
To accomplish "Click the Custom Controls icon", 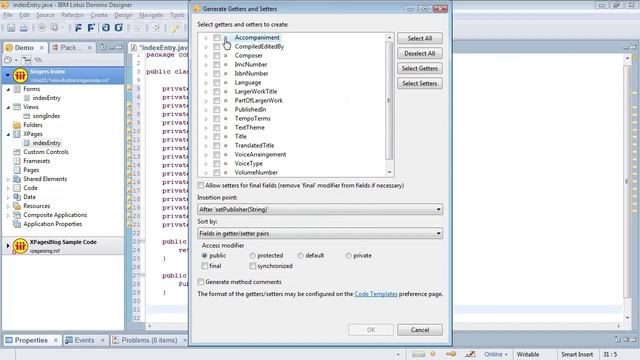I will [x=17, y=152].
